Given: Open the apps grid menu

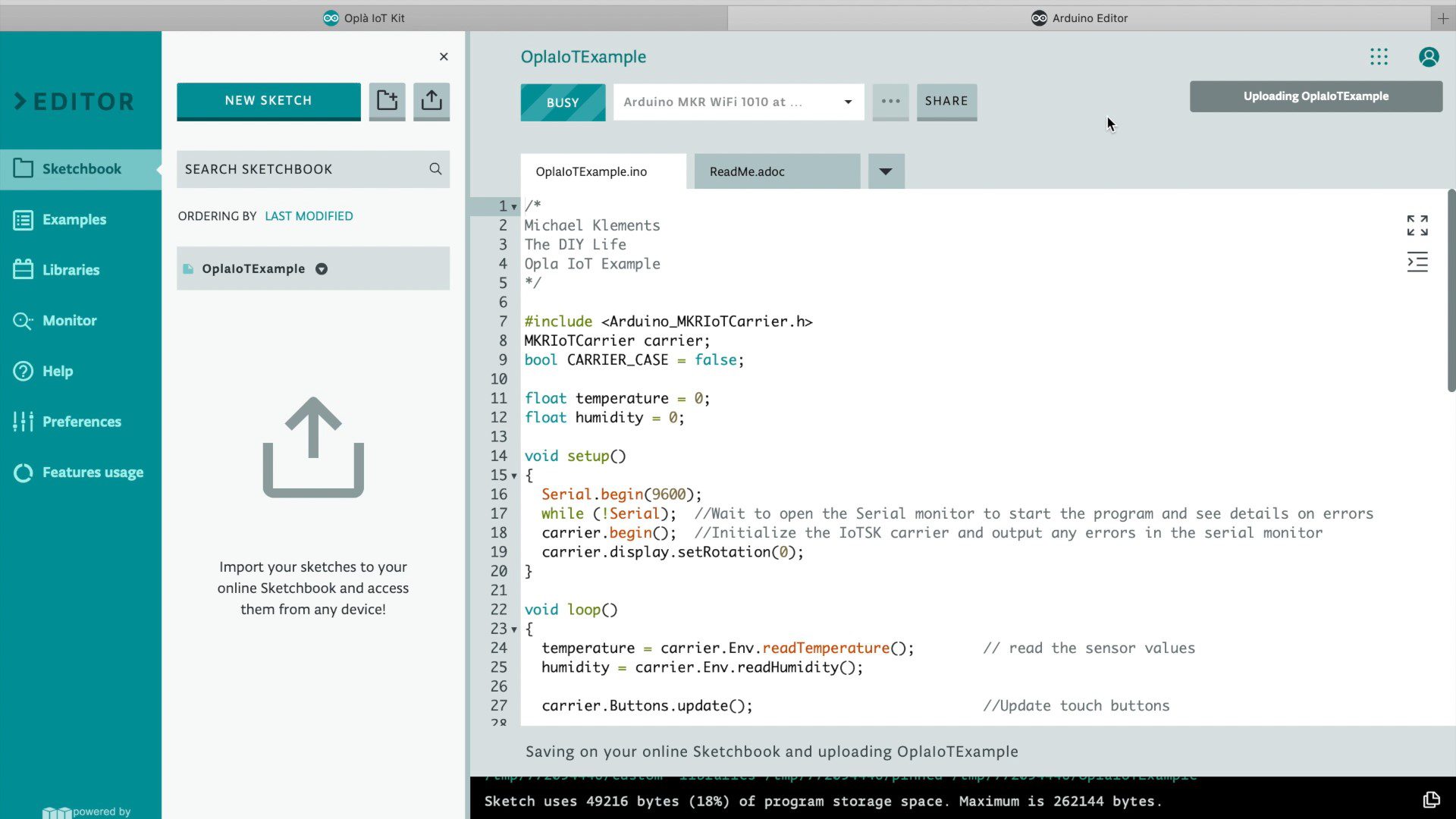Looking at the screenshot, I should point(1379,57).
